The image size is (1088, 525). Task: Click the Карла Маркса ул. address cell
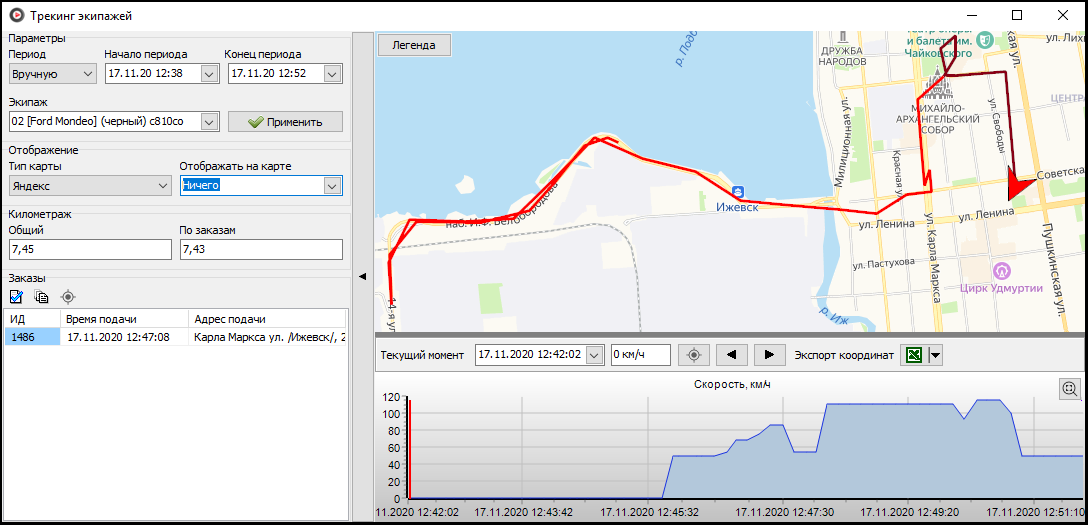tap(269, 337)
